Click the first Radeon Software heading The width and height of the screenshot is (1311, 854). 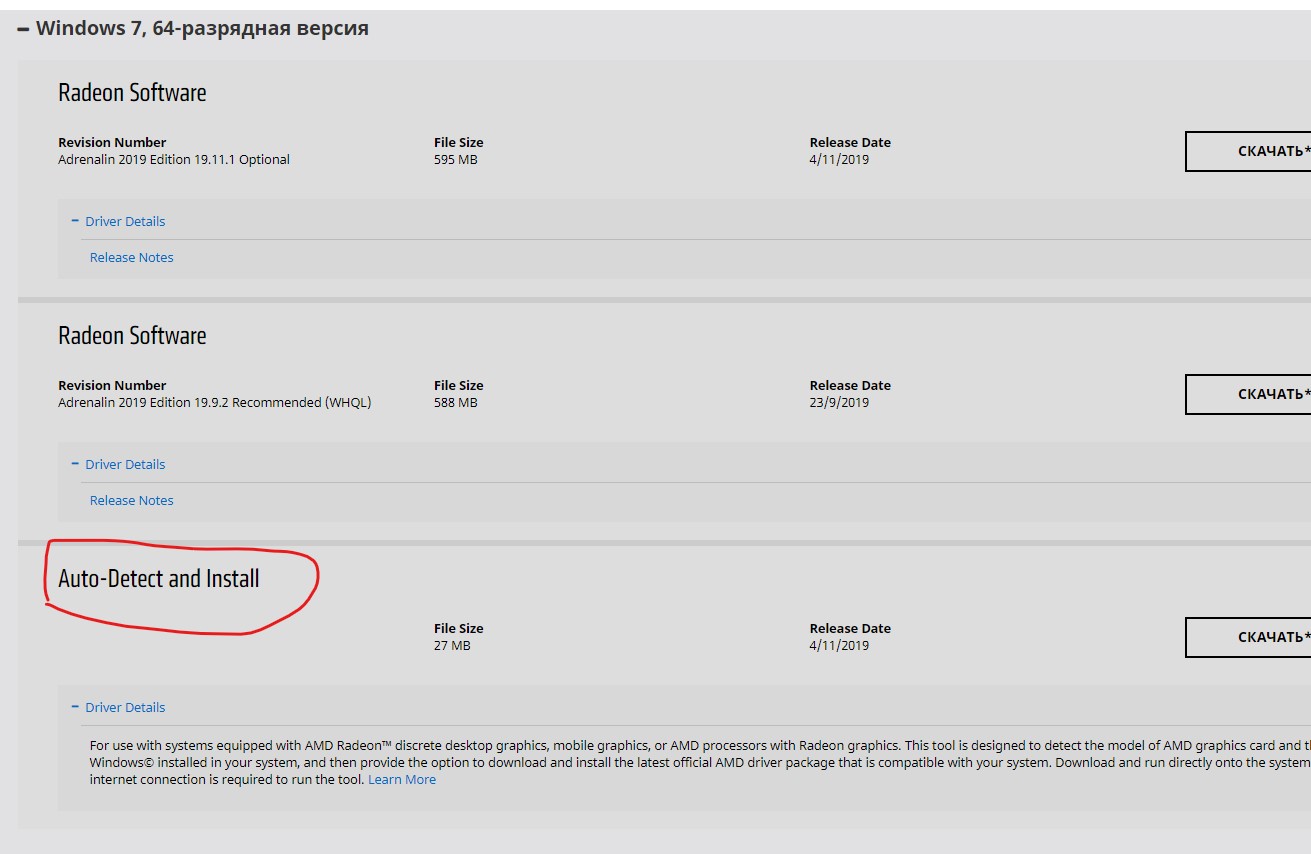(132, 93)
